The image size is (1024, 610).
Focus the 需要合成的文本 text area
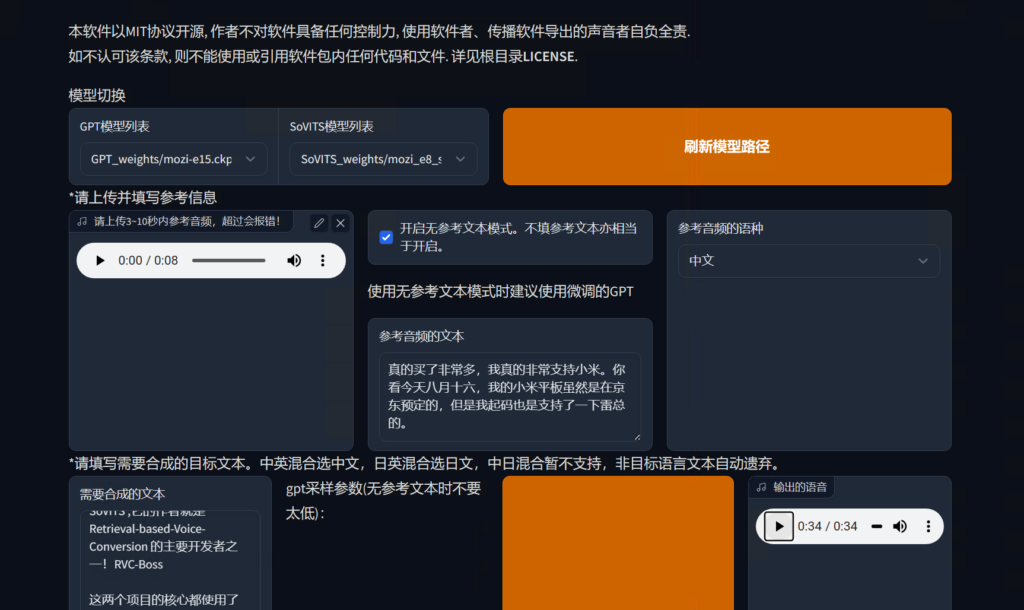[170, 560]
